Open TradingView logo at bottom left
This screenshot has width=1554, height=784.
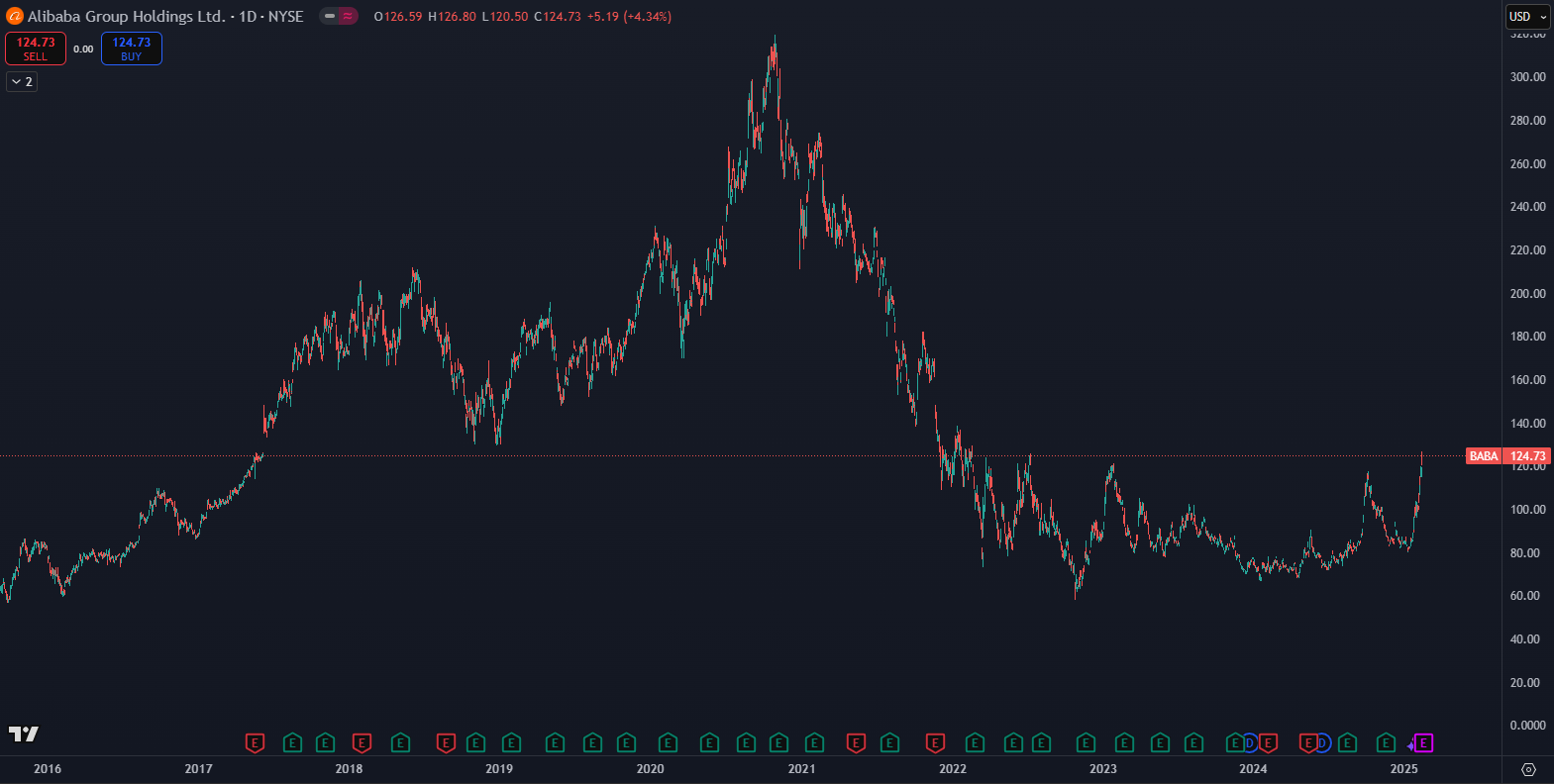[24, 734]
